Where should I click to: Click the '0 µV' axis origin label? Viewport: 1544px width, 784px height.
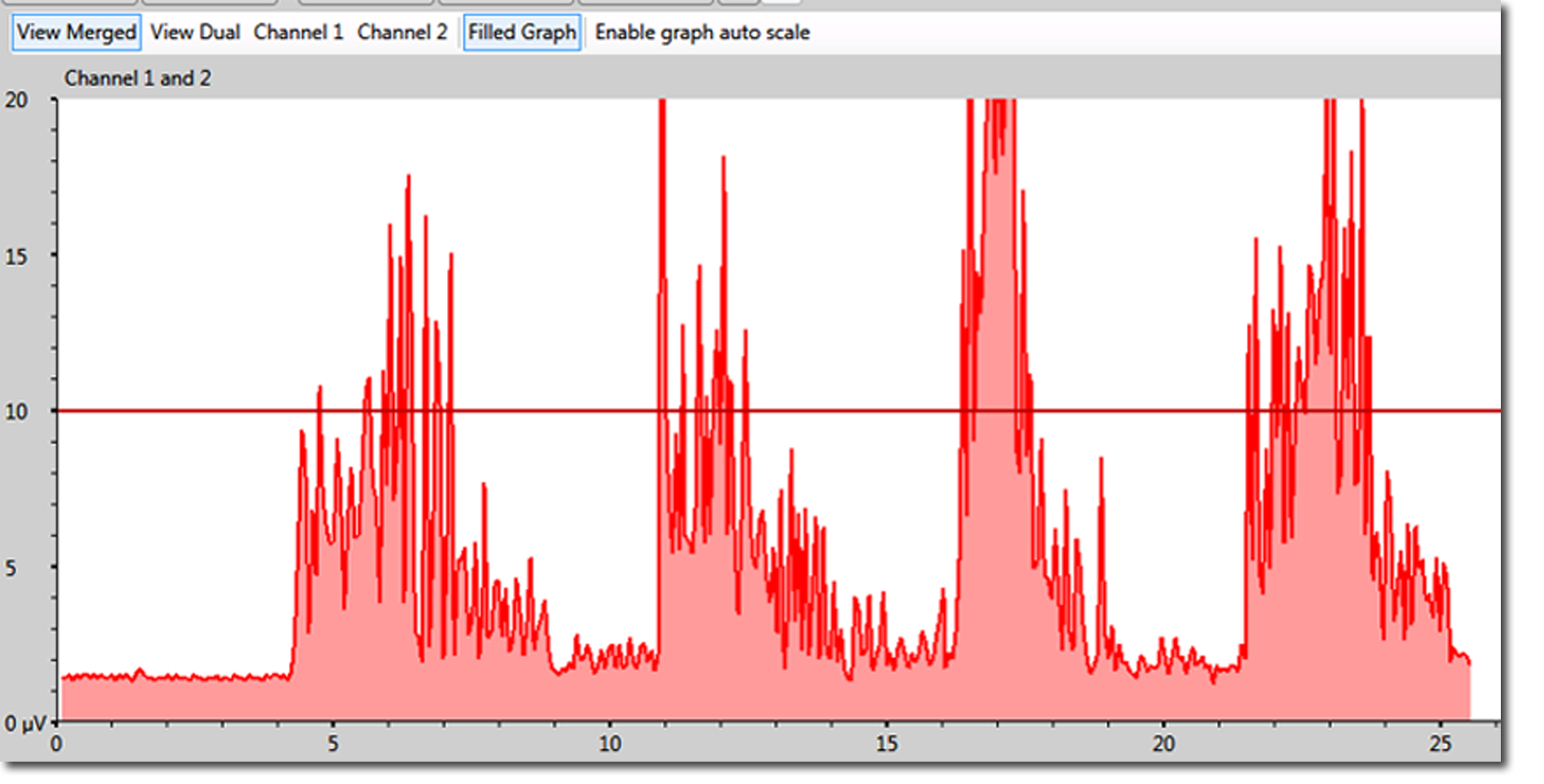tap(25, 724)
